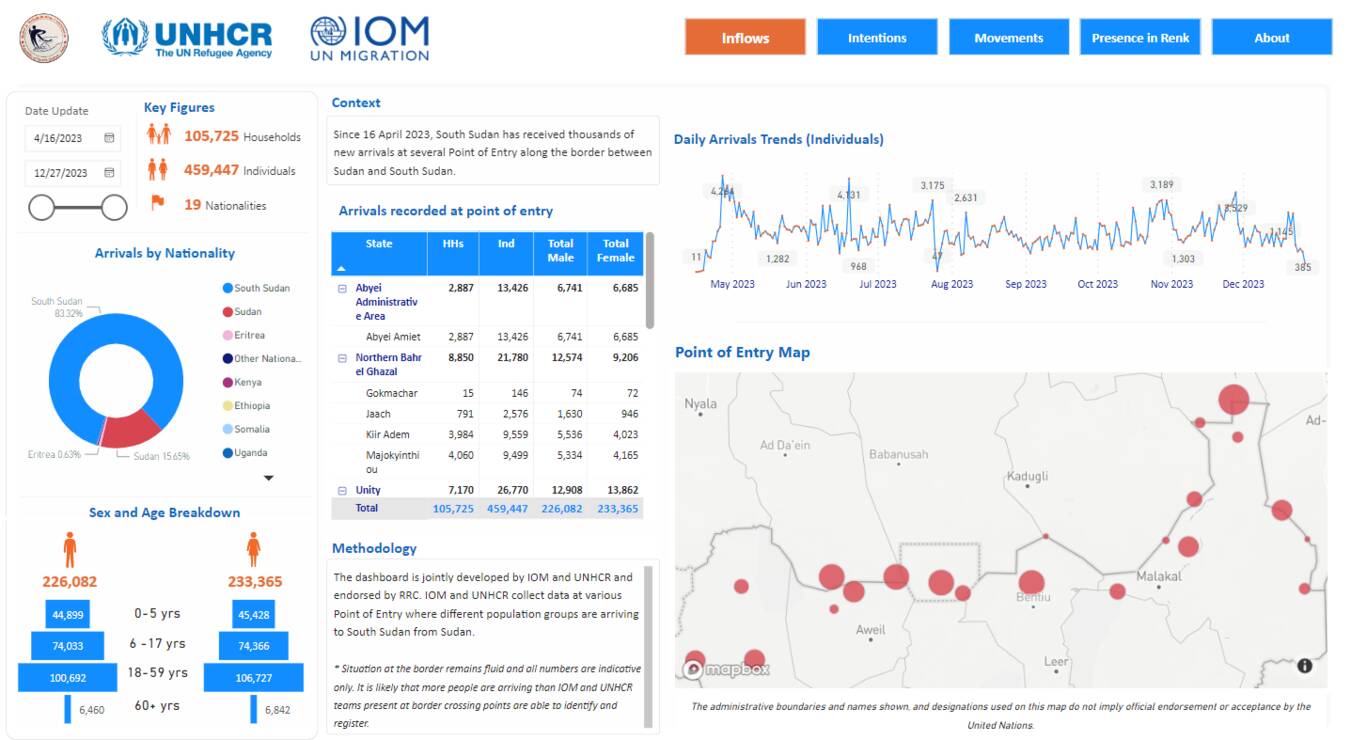The height and width of the screenshot is (740, 1351).
Task: Click the orange nationalities flag icon
Action: [x=158, y=203]
